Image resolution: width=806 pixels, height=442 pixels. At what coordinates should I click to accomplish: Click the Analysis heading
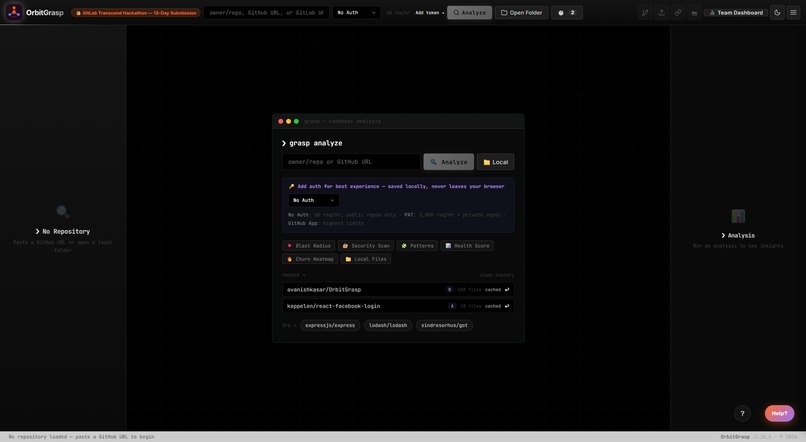(x=738, y=235)
